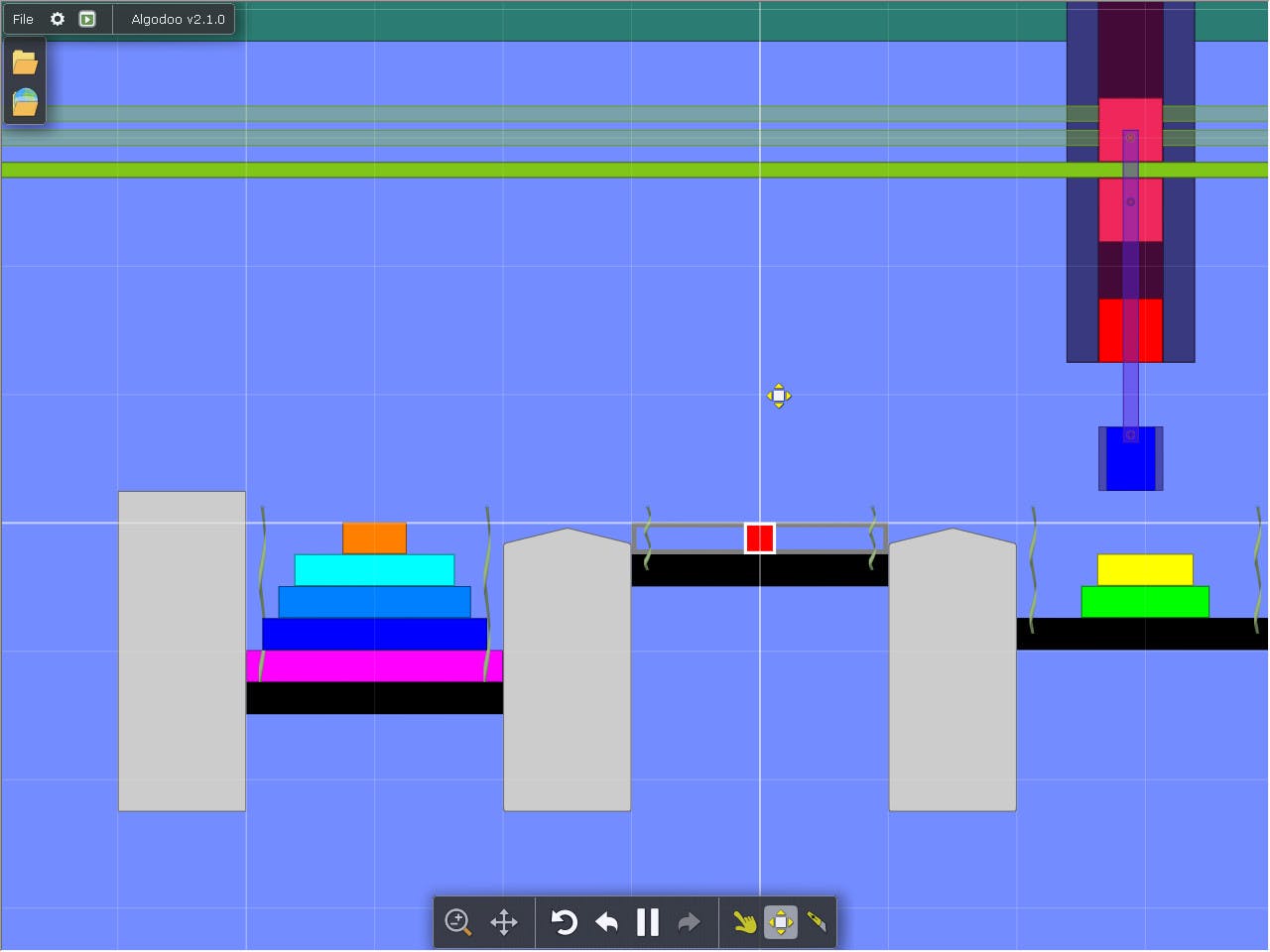Undo the last action
The width and height of the screenshot is (1270, 952).
point(606,922)
